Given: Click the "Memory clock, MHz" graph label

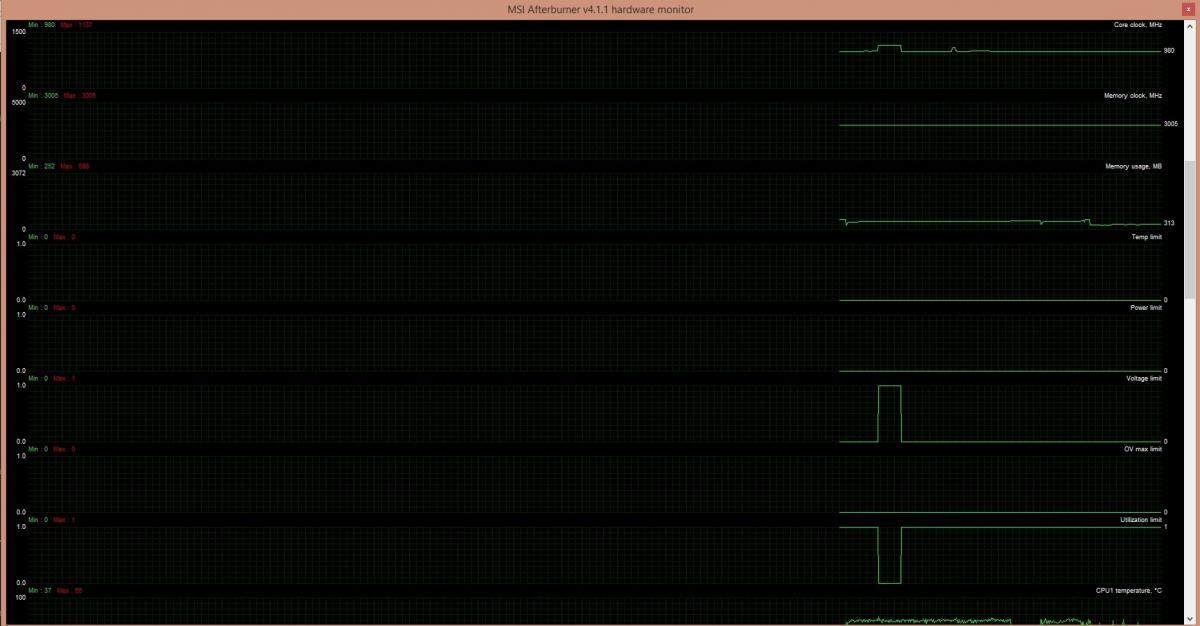Looking at the screenshot, I should tap(1133, 95).
